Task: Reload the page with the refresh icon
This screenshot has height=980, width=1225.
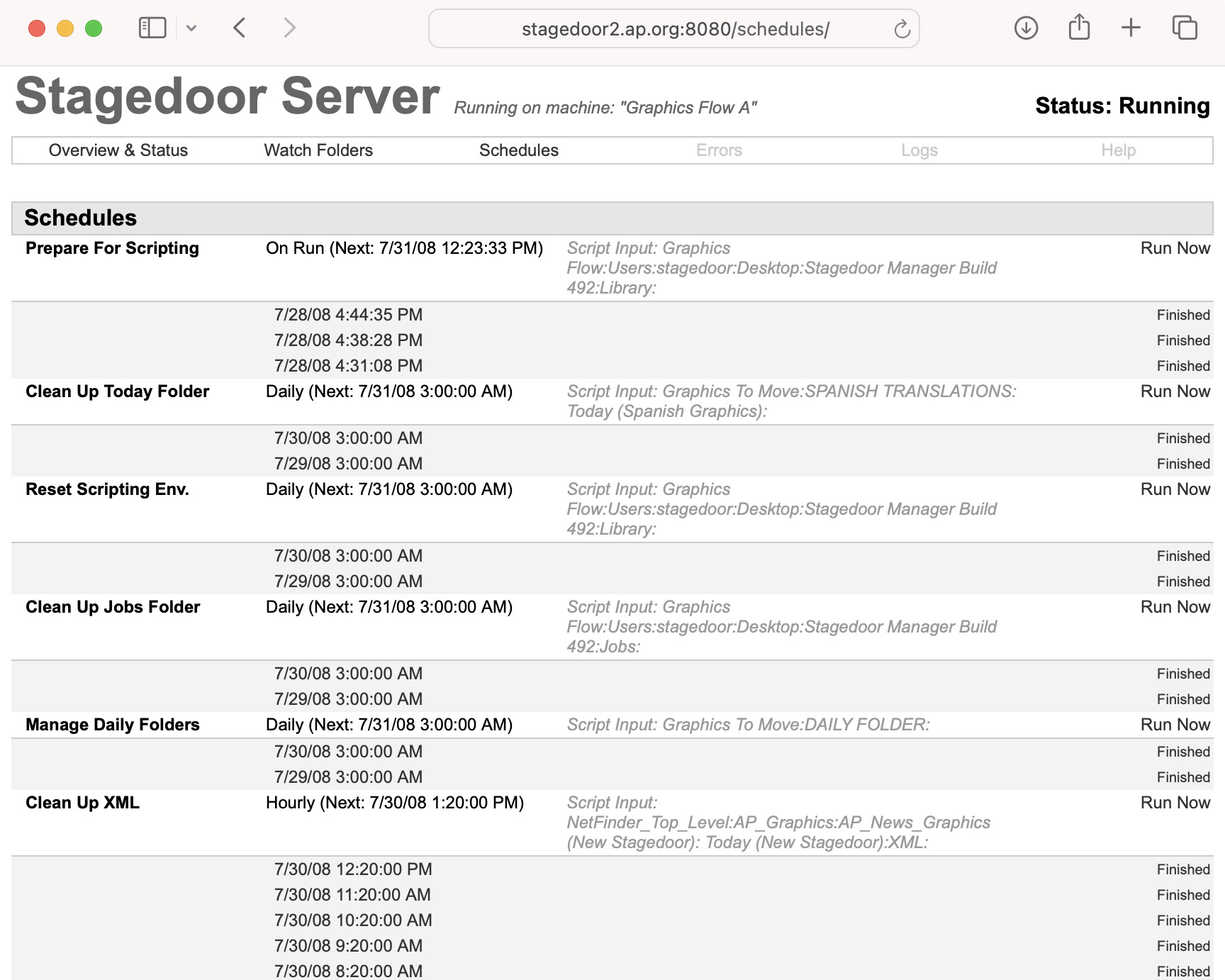Action: (902, 29)
